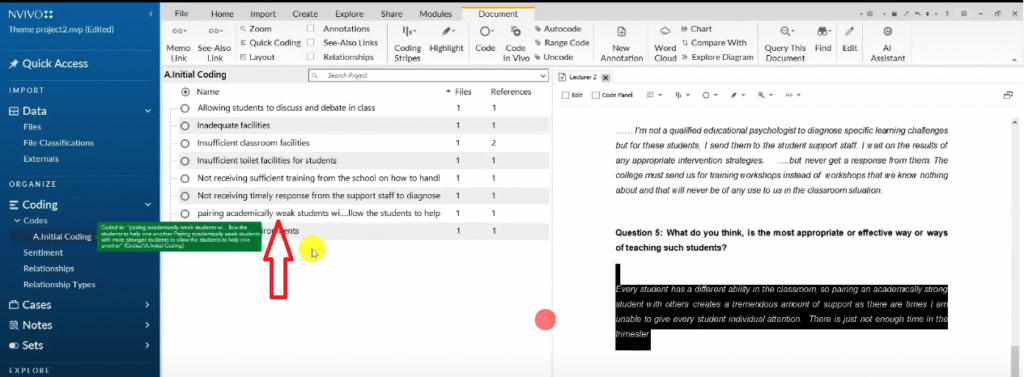Select circle for Allowing students to discuss code
This screenshot has height=377, width=1024.
pos(185,108)
